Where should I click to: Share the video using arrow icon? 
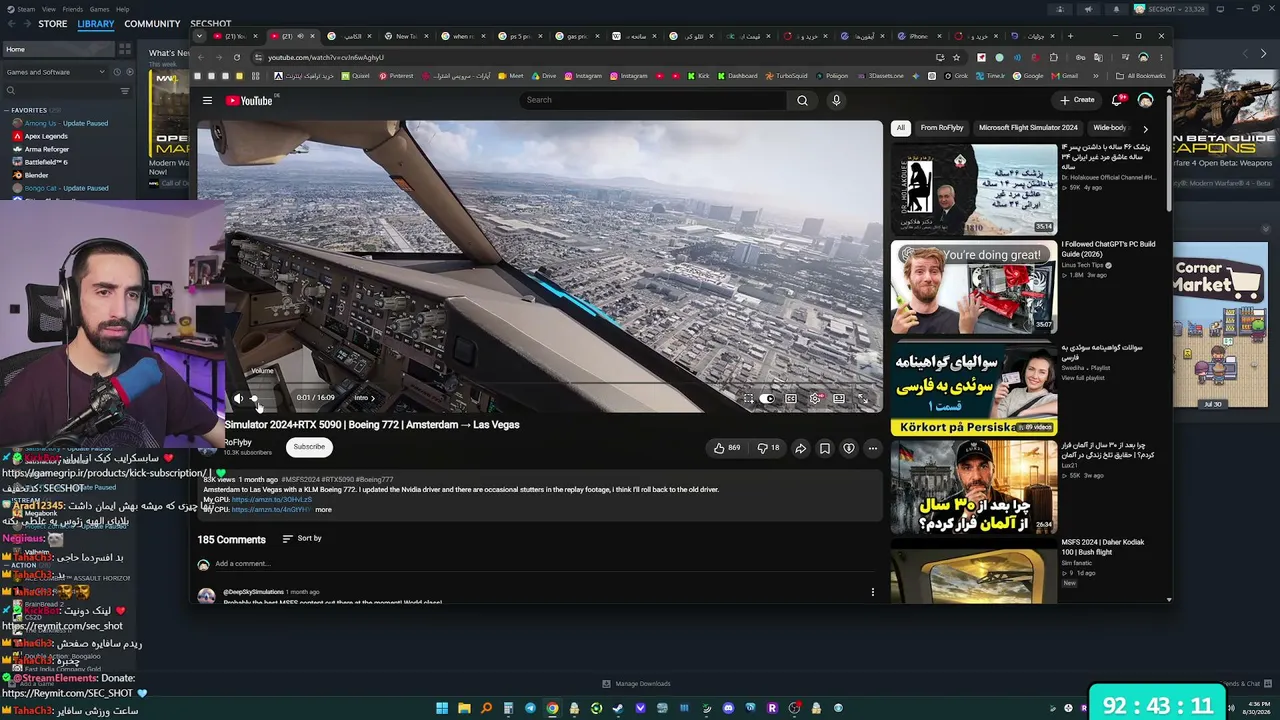[x=801, y=448]
